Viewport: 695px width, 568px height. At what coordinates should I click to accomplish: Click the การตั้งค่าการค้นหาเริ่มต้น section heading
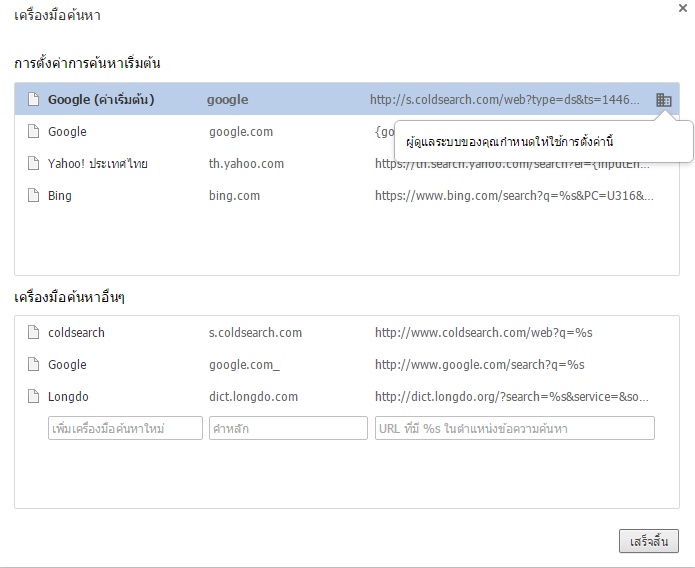87,63
